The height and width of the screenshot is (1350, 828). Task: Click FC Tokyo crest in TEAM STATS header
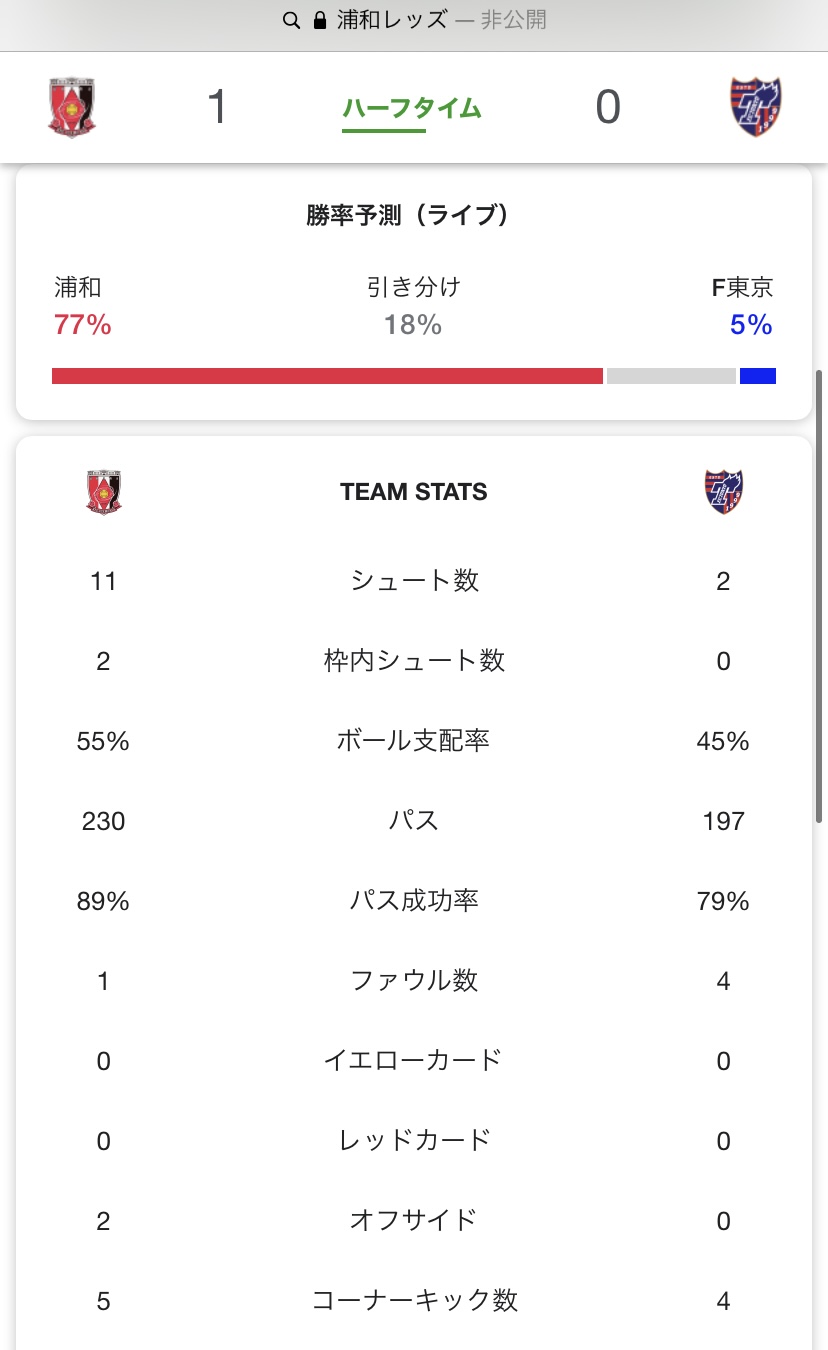[724, 492]
